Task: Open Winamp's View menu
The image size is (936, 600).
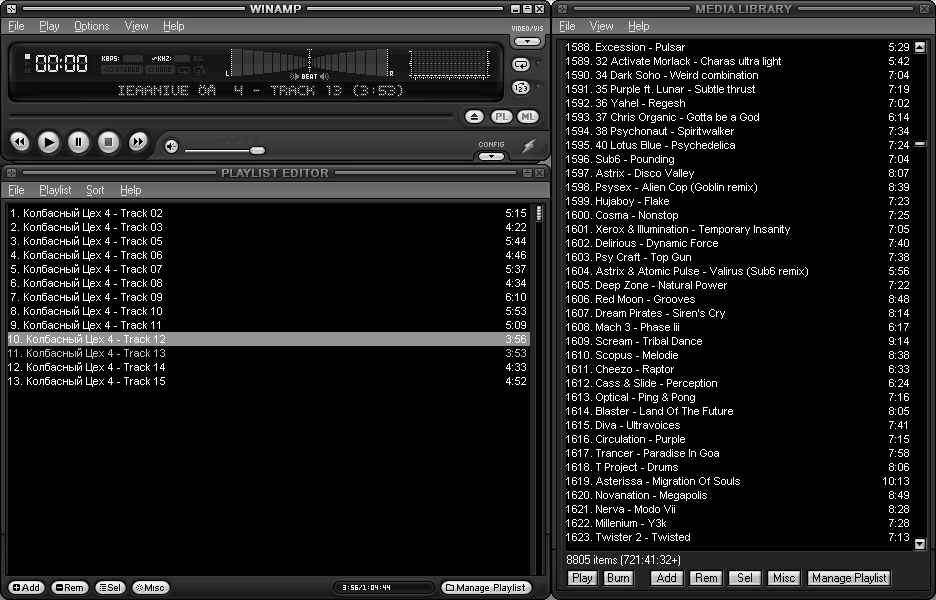Action: click(136, 26)
